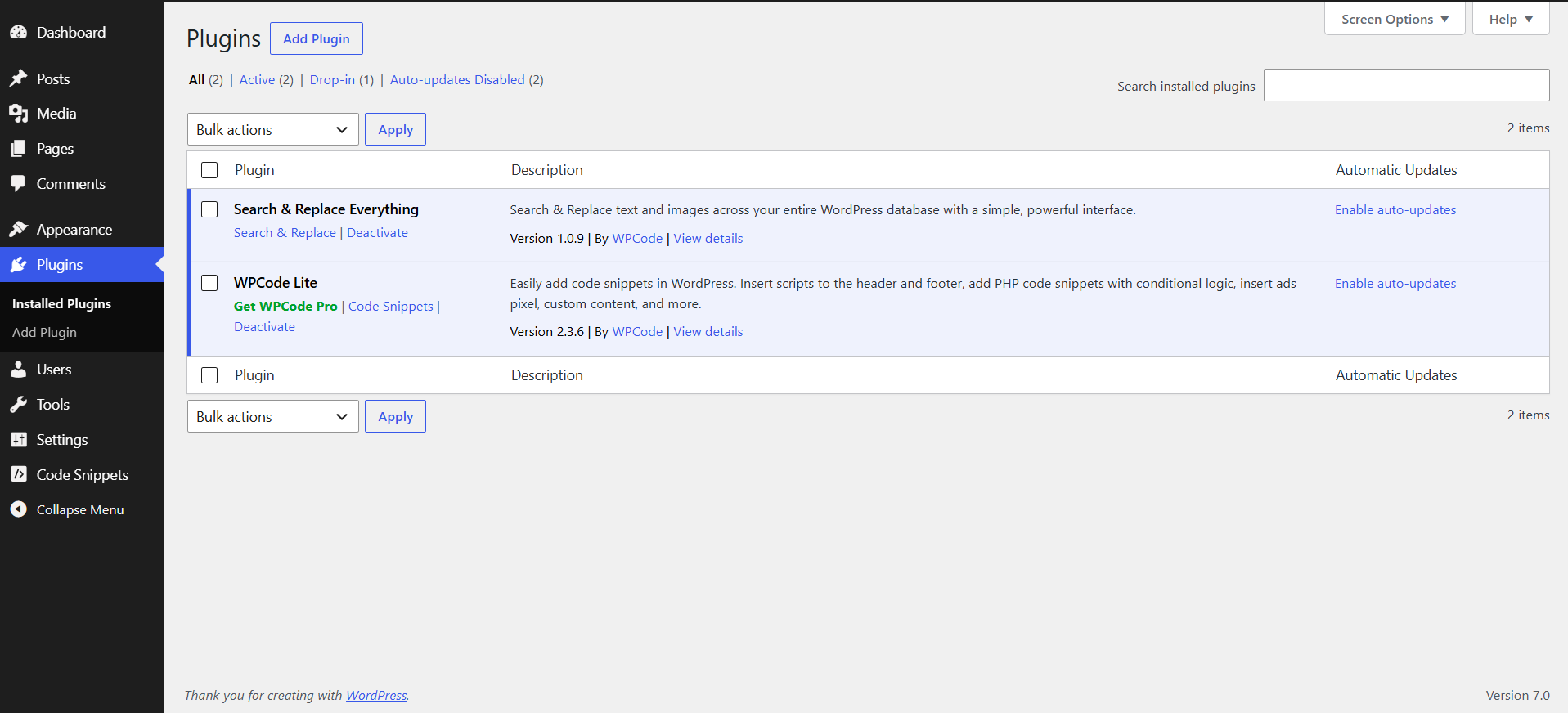
Task: Check the WPCode Lite plugin checkbox
Action: (x=209, y=283)
